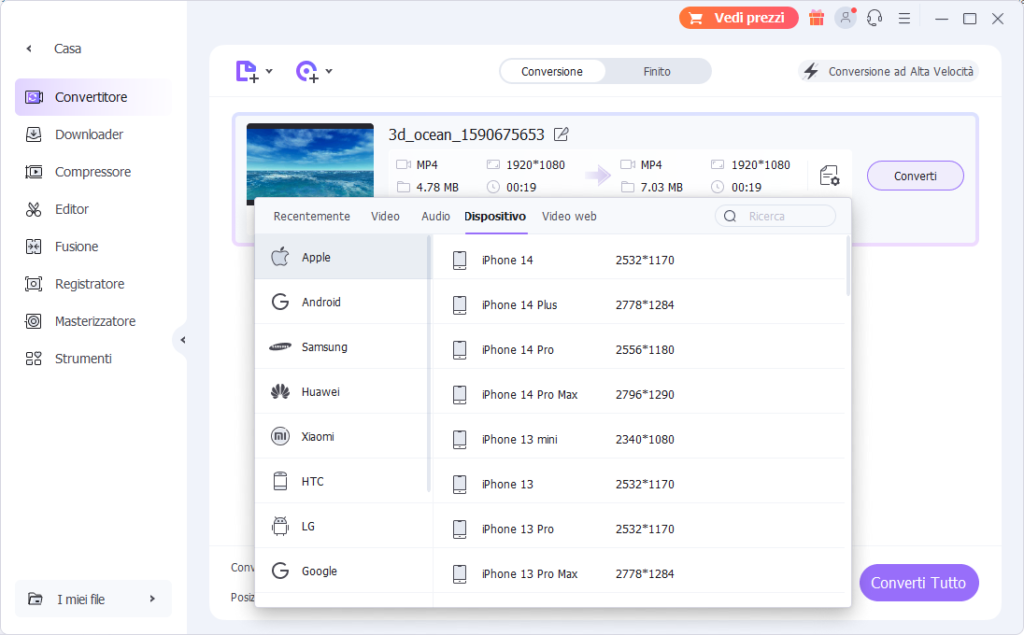Choose iPhone 13 Pro preset
The image size is (1024, 635).
639,529
